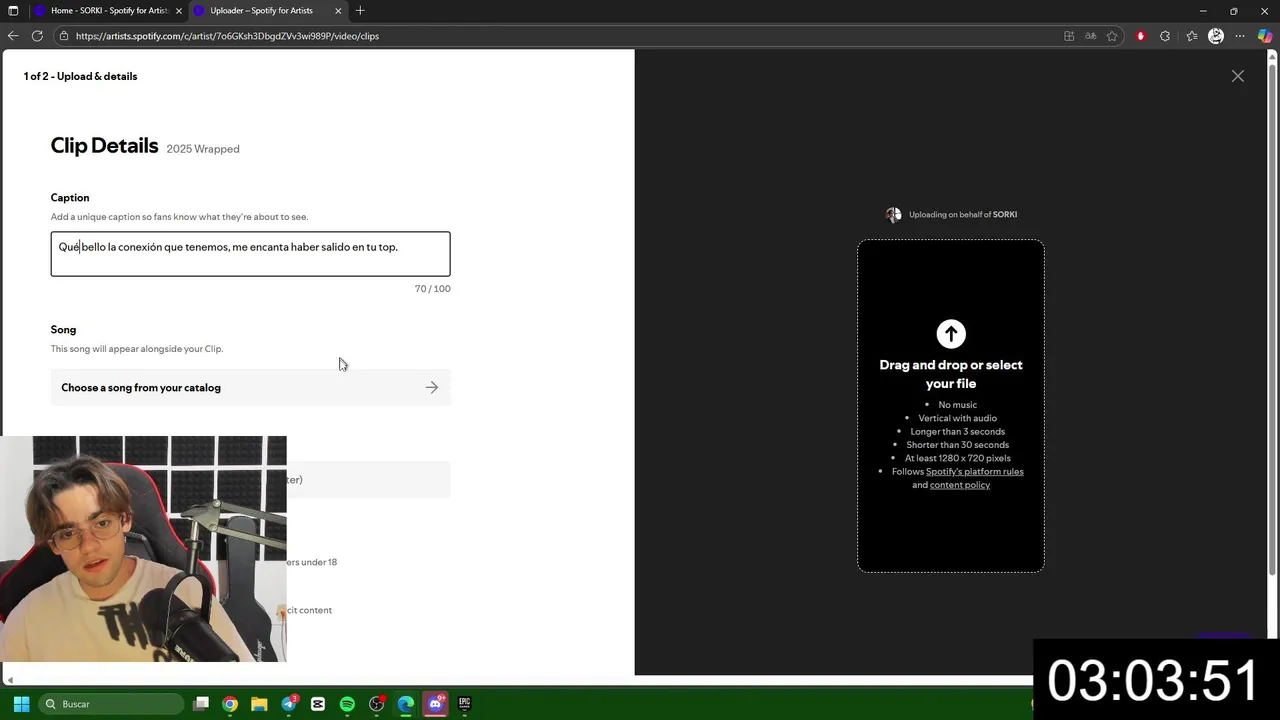Click the 'Song' section heading

coord(63,330)
